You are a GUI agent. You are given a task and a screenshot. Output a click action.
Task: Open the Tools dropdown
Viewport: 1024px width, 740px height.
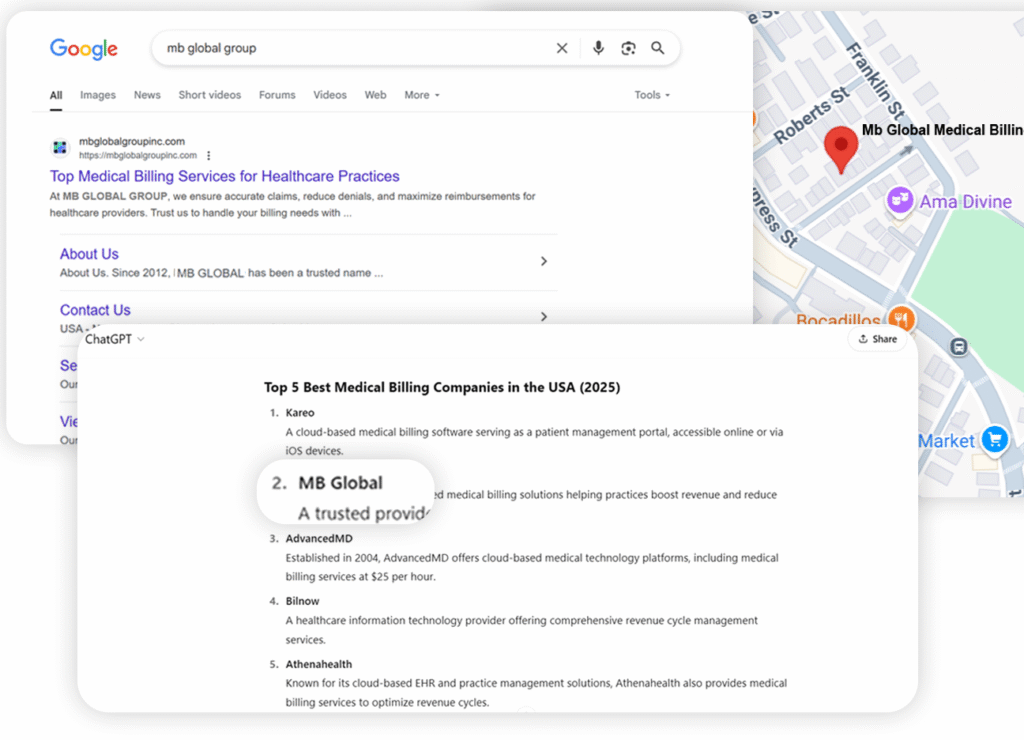click(x=652, y=95)
